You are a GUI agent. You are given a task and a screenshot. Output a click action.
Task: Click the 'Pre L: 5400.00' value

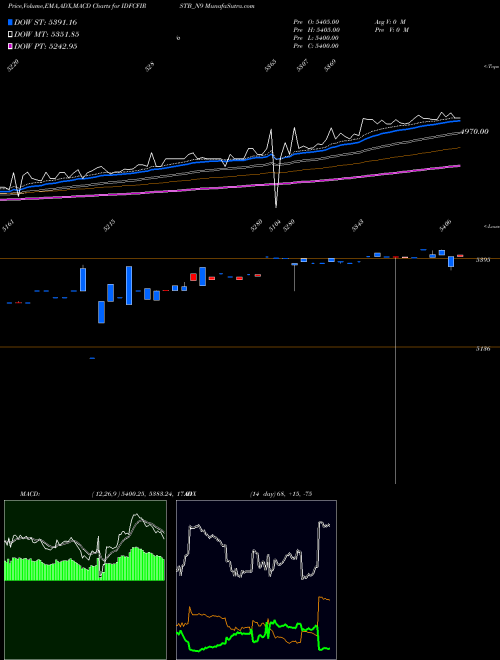(x=316, y=38)
